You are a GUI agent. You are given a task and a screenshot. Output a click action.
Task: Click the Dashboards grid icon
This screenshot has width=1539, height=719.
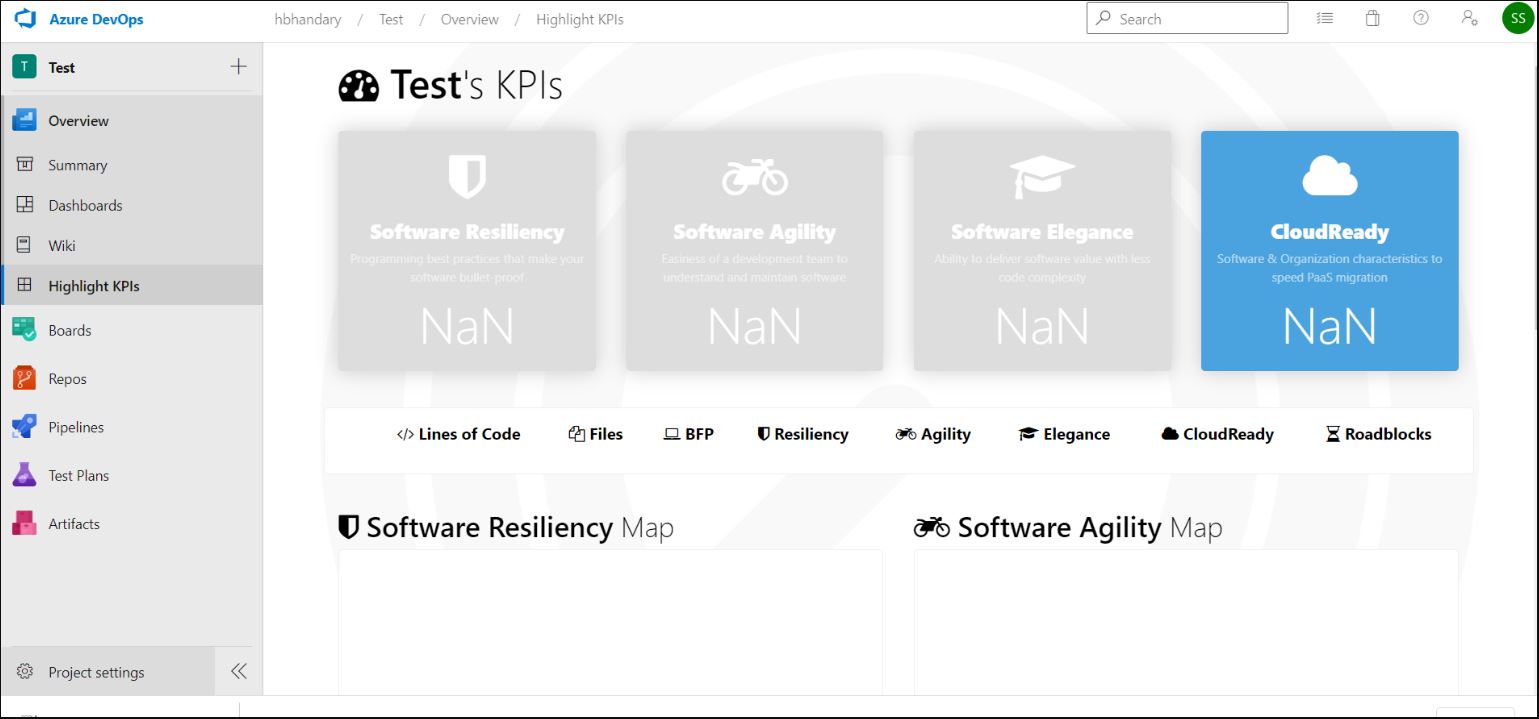25,205
